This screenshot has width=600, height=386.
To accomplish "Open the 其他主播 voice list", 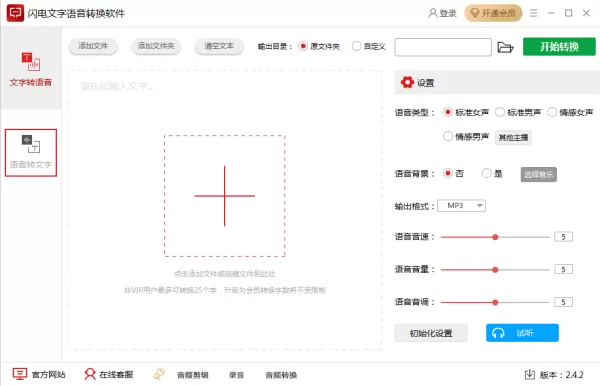I will tap(513, 137).
